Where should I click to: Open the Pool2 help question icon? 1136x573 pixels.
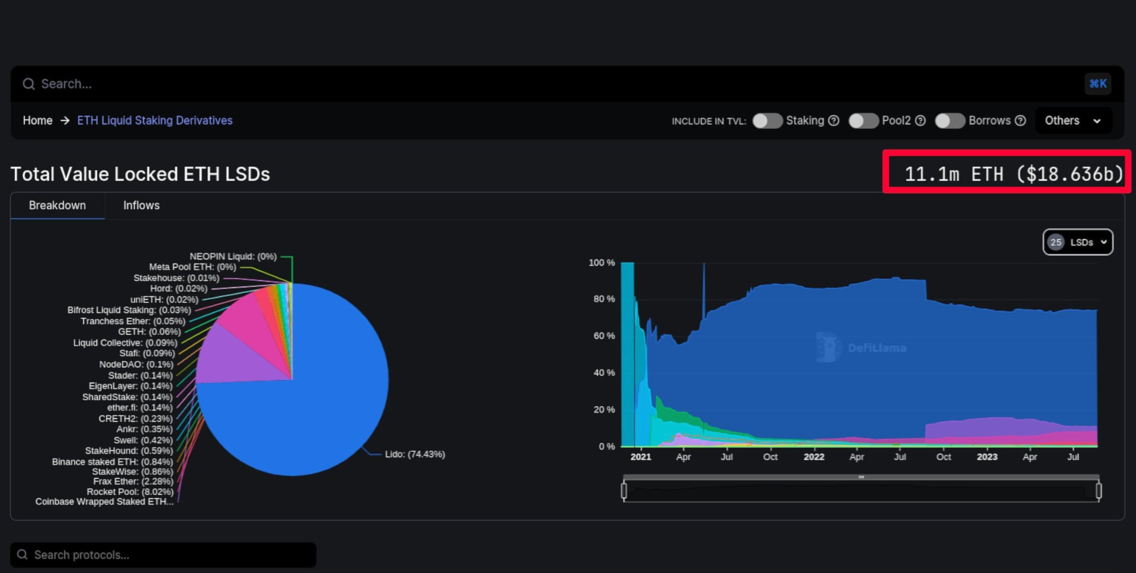[920, 121]
